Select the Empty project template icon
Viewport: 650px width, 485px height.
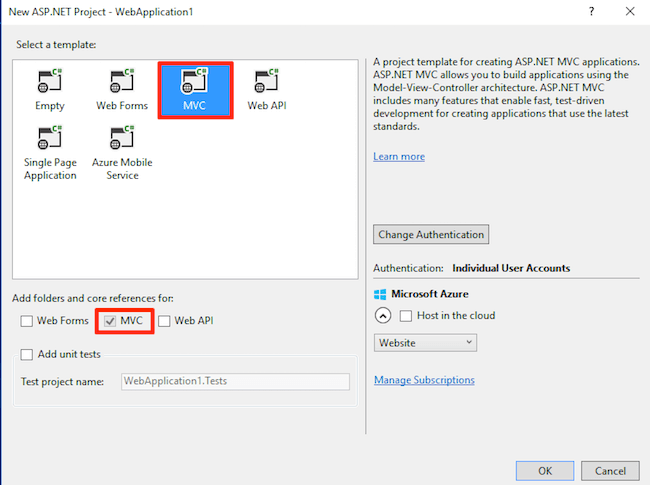tap(50, 81)
